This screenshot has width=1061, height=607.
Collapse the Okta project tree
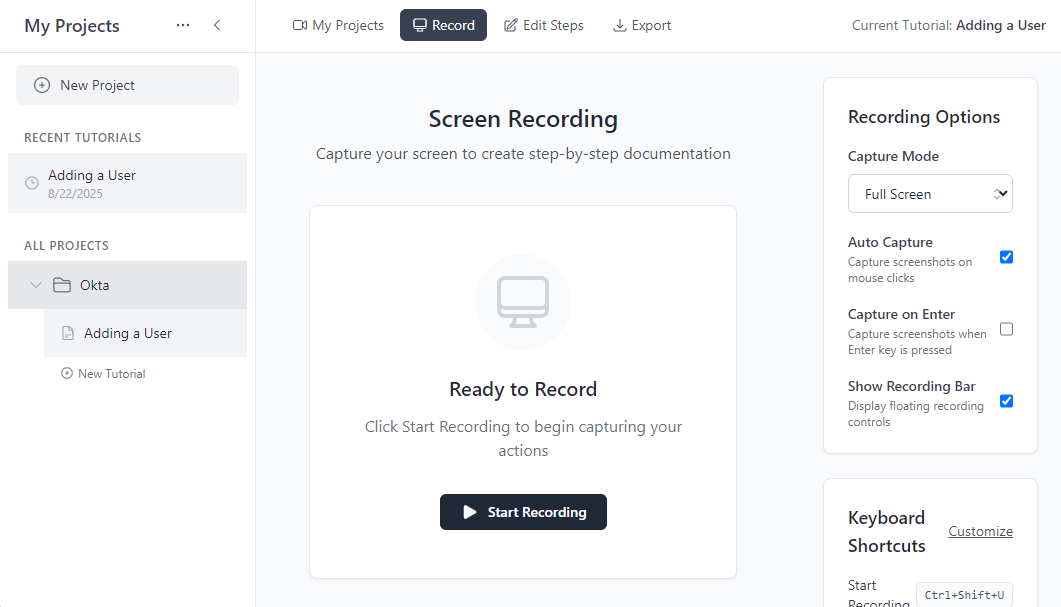point(36,285)
